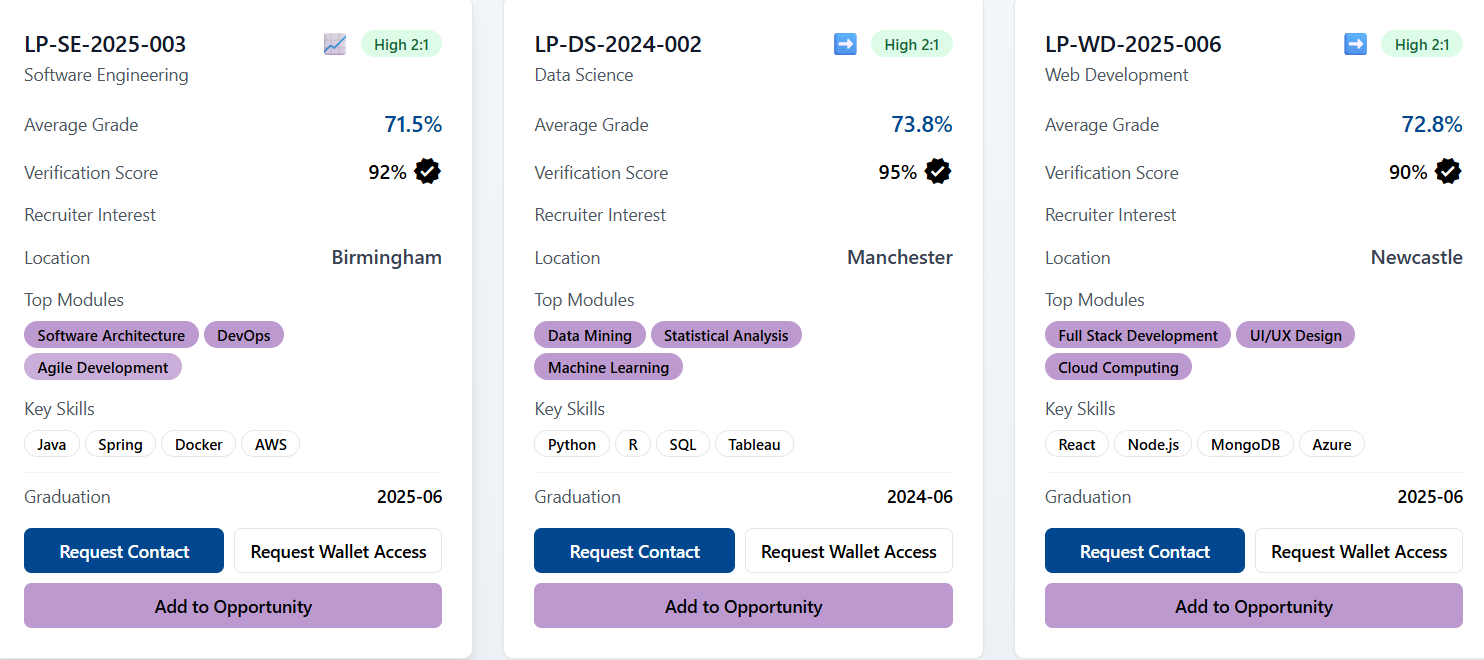Click the right arrow icon on LP-WD-2025-006
Image resolution: width=1484 pixels, height=660 pixels.
(x=1355, y=44)
